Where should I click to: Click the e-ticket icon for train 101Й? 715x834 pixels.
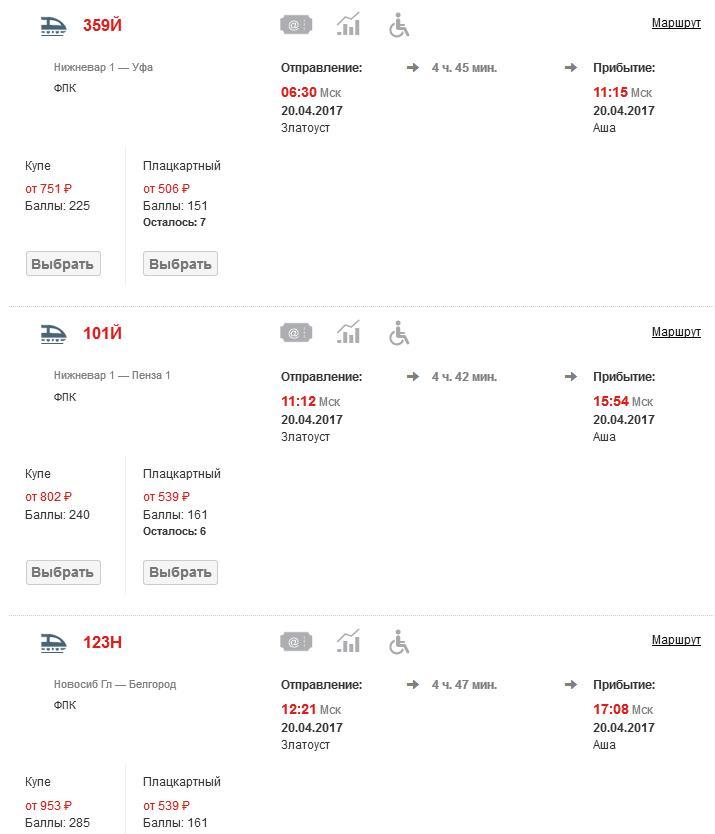296,333
